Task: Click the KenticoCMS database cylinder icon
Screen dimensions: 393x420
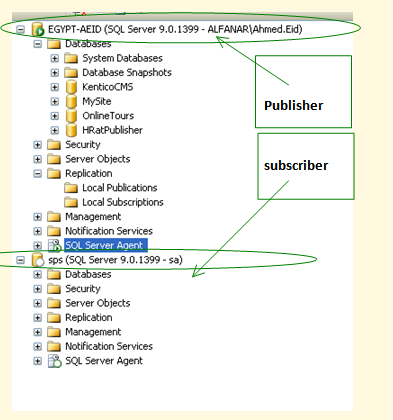Action: 71,87
